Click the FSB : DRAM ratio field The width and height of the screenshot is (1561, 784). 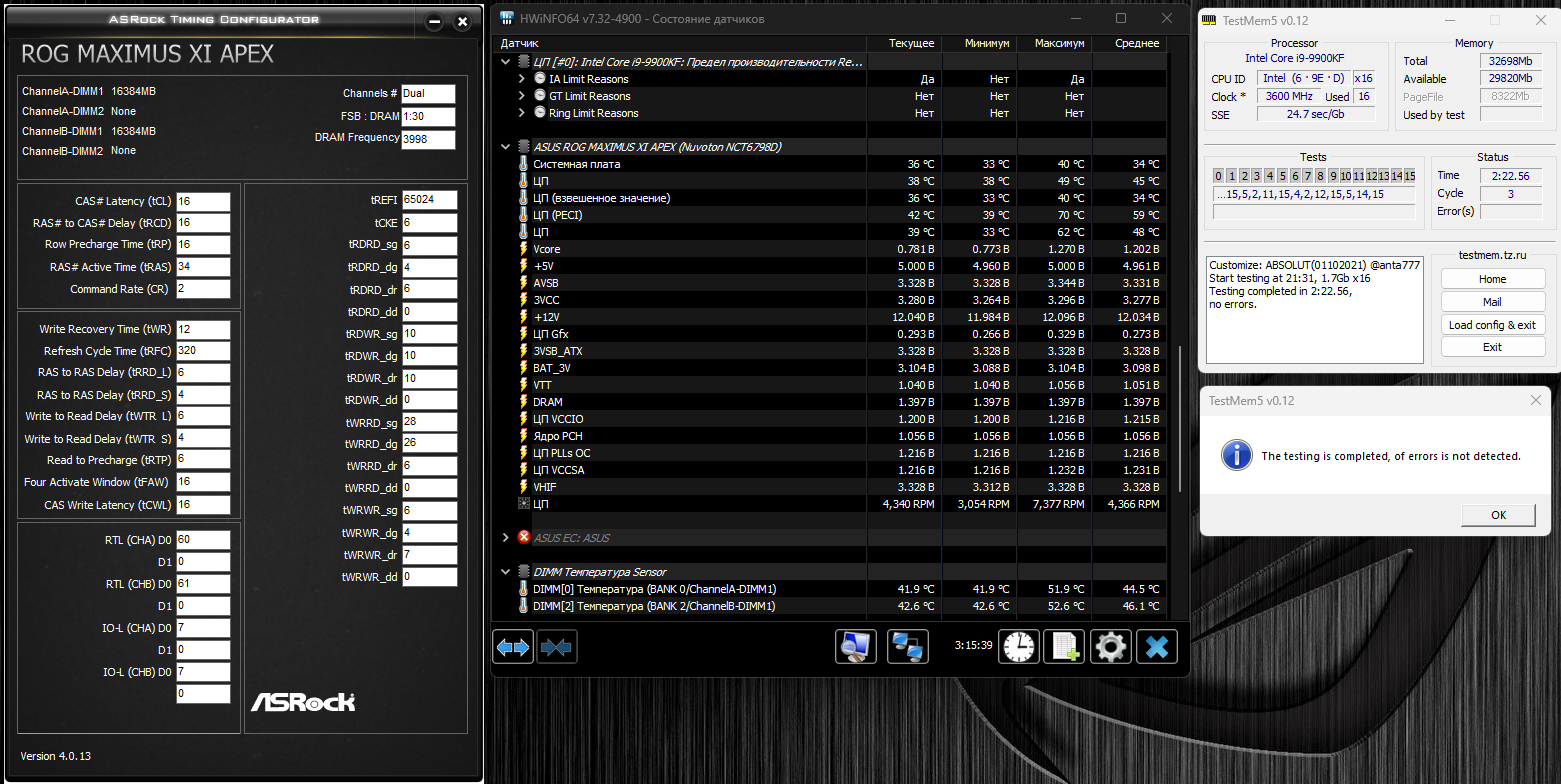[x=428, y=117]
